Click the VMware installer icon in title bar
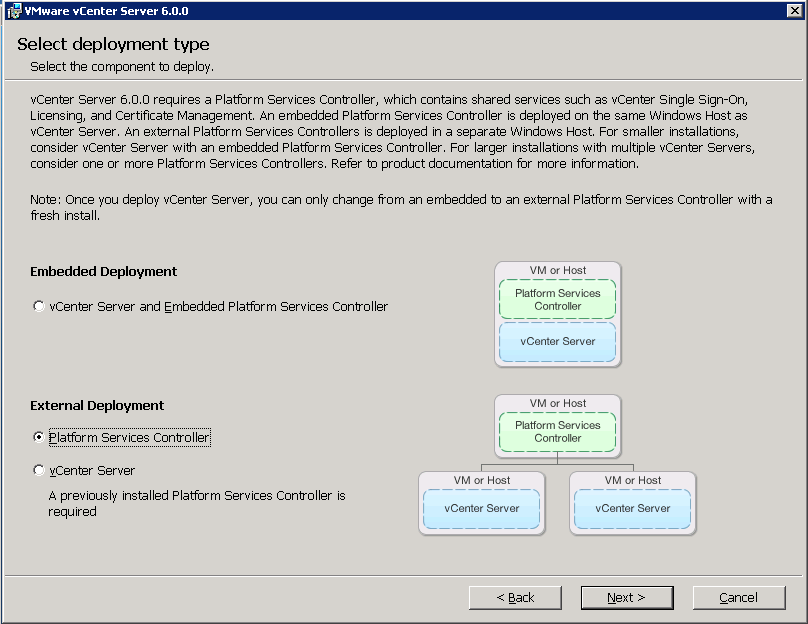The width and height of the screenshot is (808, 624). click(13, 11)
